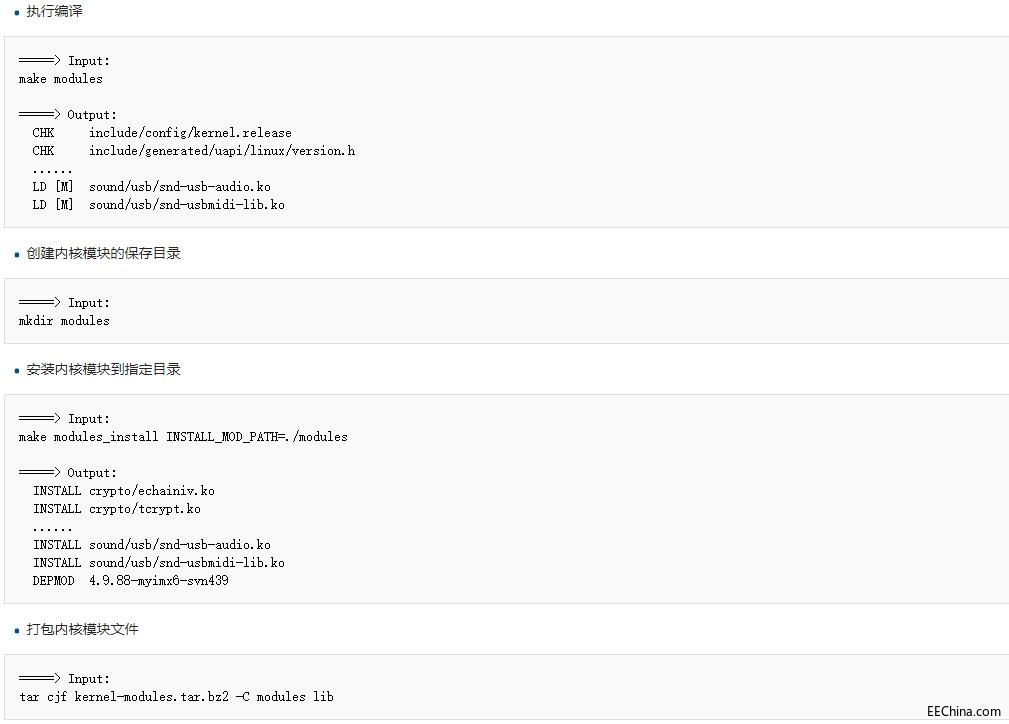Viewport: 1009px width, 724px height.
Task: Click the INSTALL sound/usb/snd-usb-audio.ko line
Action: pos(151,545)
